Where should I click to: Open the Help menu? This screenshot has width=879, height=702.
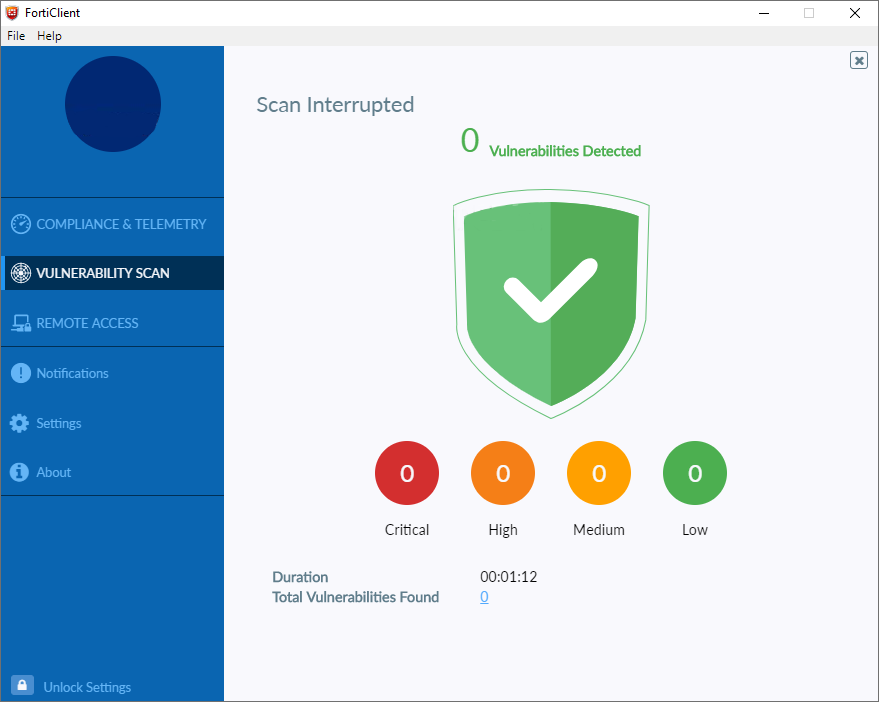tap(49, 35)
